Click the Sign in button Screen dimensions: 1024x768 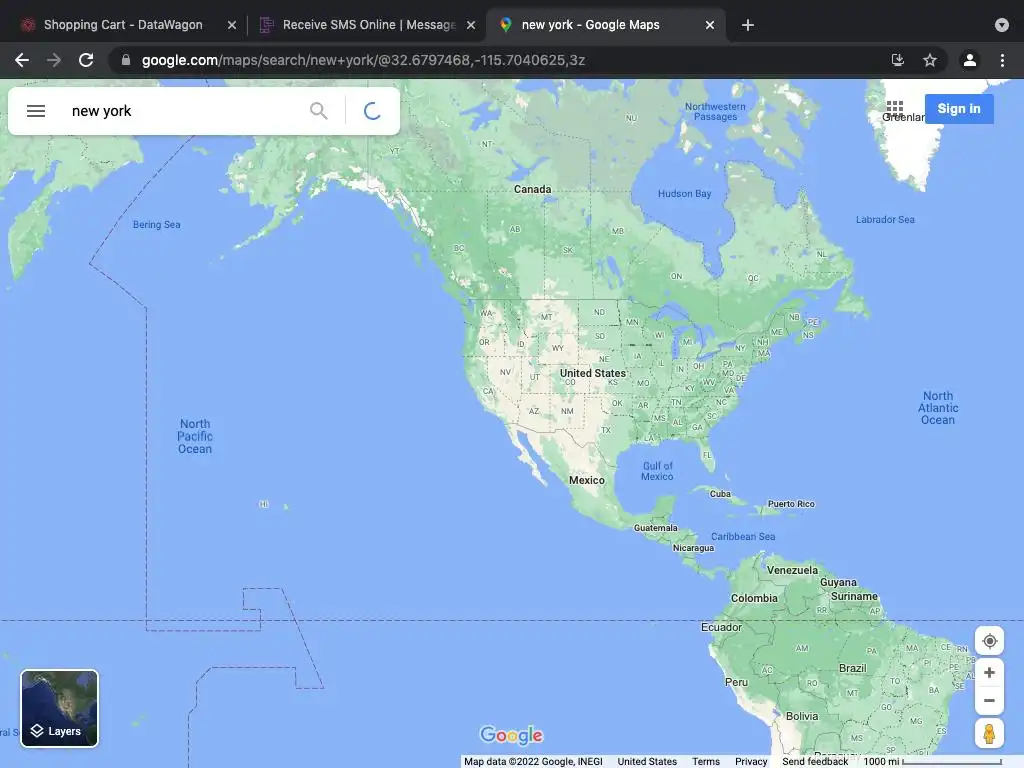pos(959,108)
